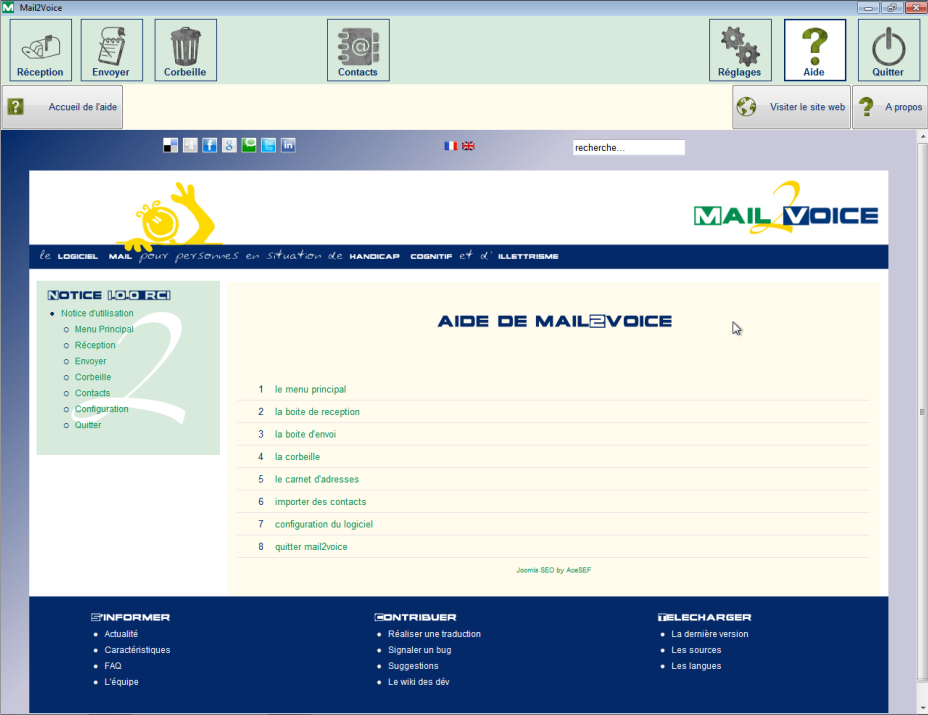Click the scrollbar down arrow
928x715 pixels.
pos(923,708)
